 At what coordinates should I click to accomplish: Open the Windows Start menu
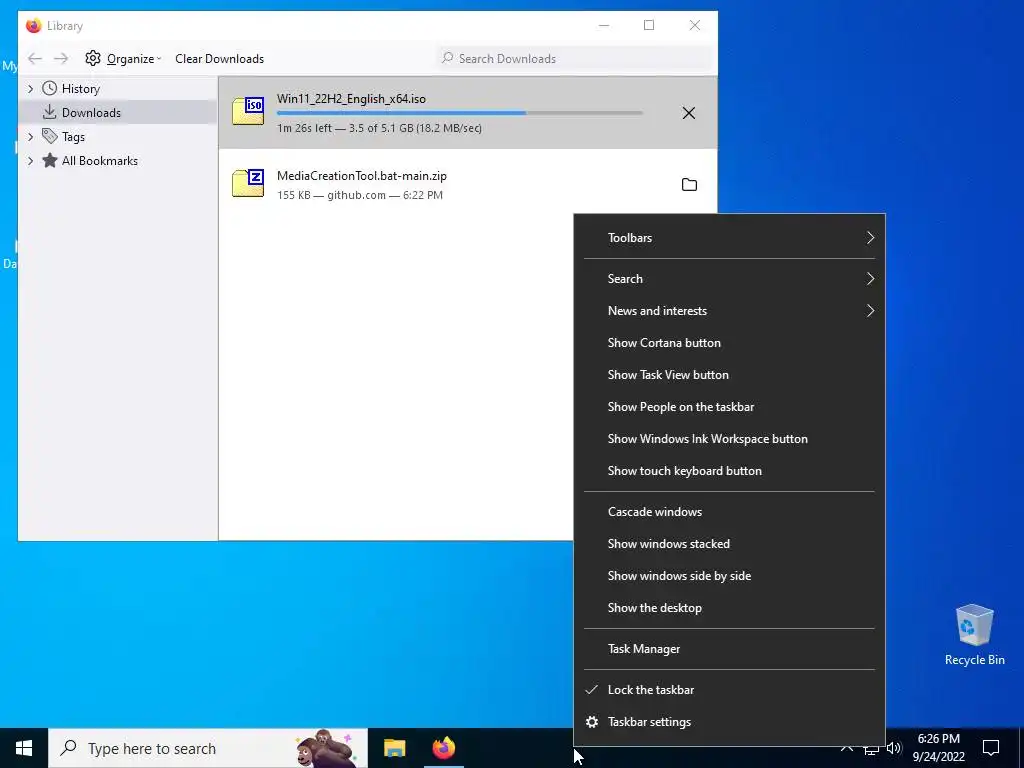(x=24, y=748)
